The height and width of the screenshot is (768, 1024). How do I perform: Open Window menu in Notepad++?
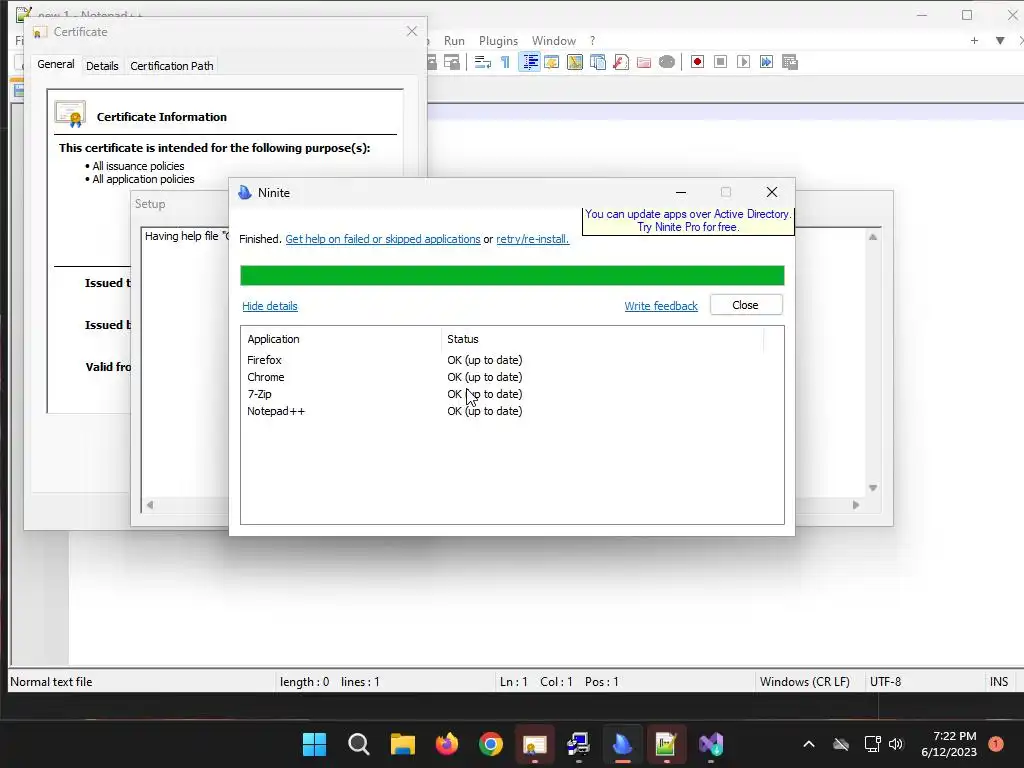(x=554, y=40)
